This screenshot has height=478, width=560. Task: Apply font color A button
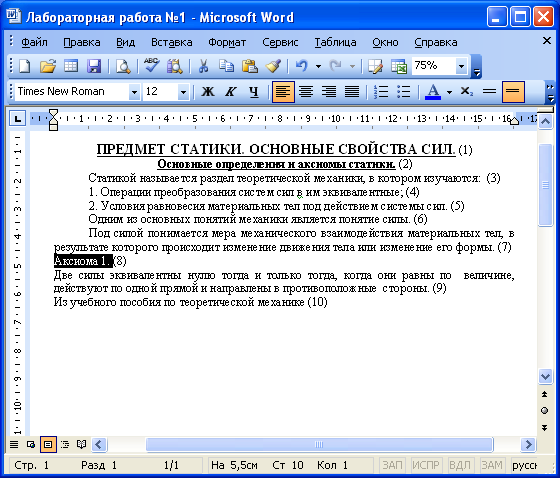coord(433,92)
